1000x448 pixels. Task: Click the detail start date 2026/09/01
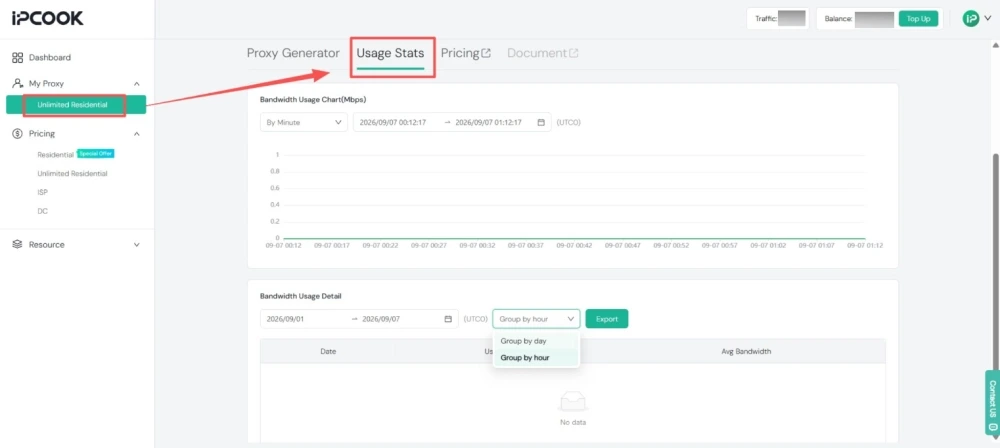click(285, 319)
